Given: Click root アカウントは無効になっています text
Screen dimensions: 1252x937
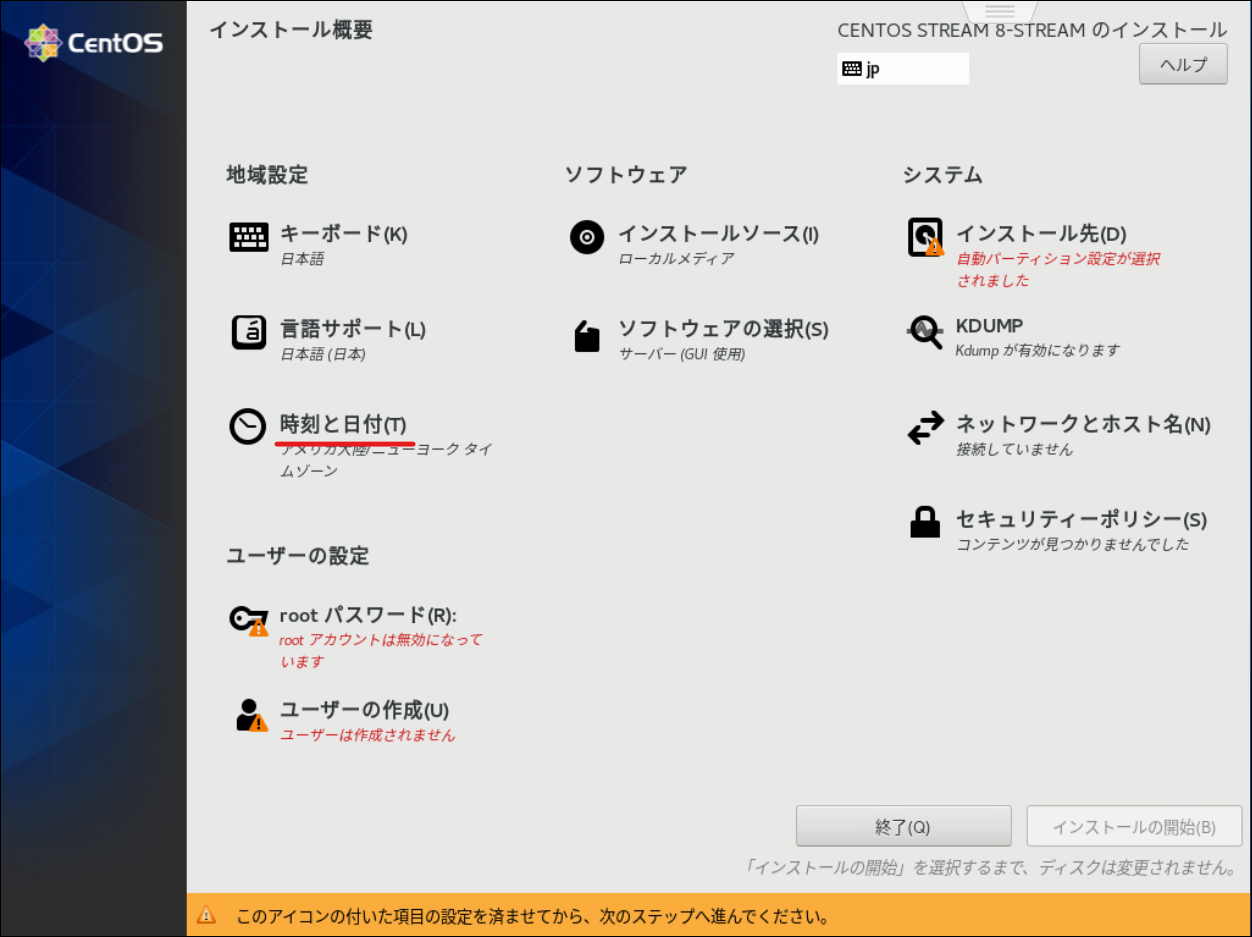Looking at the screenshot, I should [381, 650].
